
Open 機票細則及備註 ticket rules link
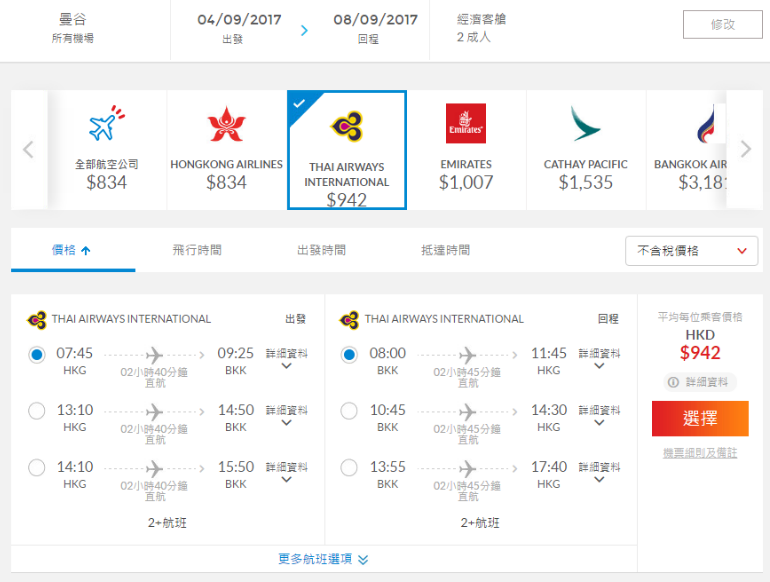click(x=700, y=453)
